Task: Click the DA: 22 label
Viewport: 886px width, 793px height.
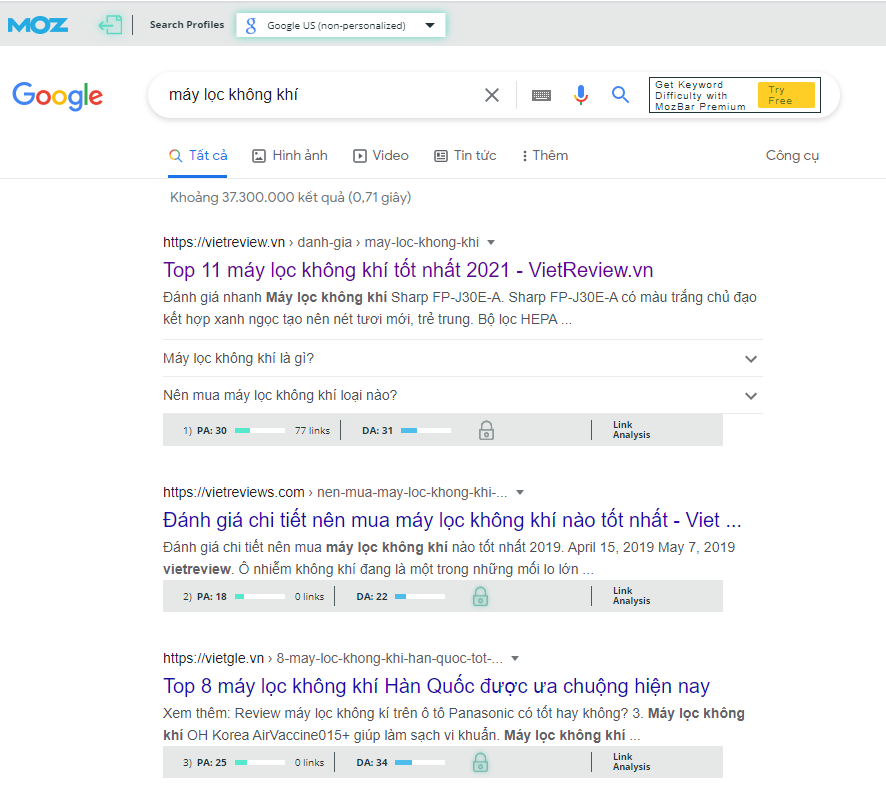Action: [x=372, y=596]
